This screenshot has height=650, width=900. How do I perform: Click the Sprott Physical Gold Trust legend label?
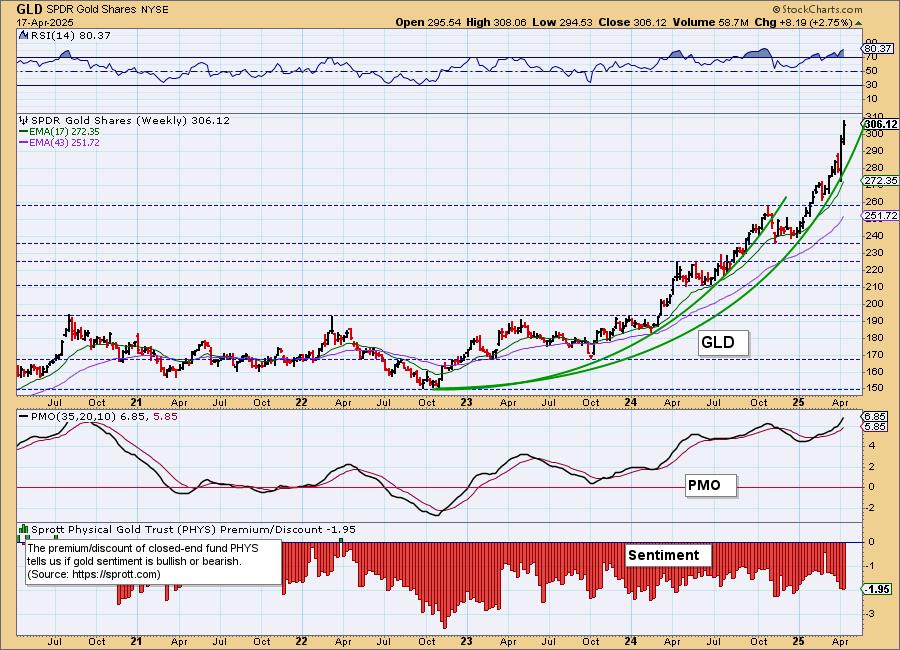click(x=193, y=529)
